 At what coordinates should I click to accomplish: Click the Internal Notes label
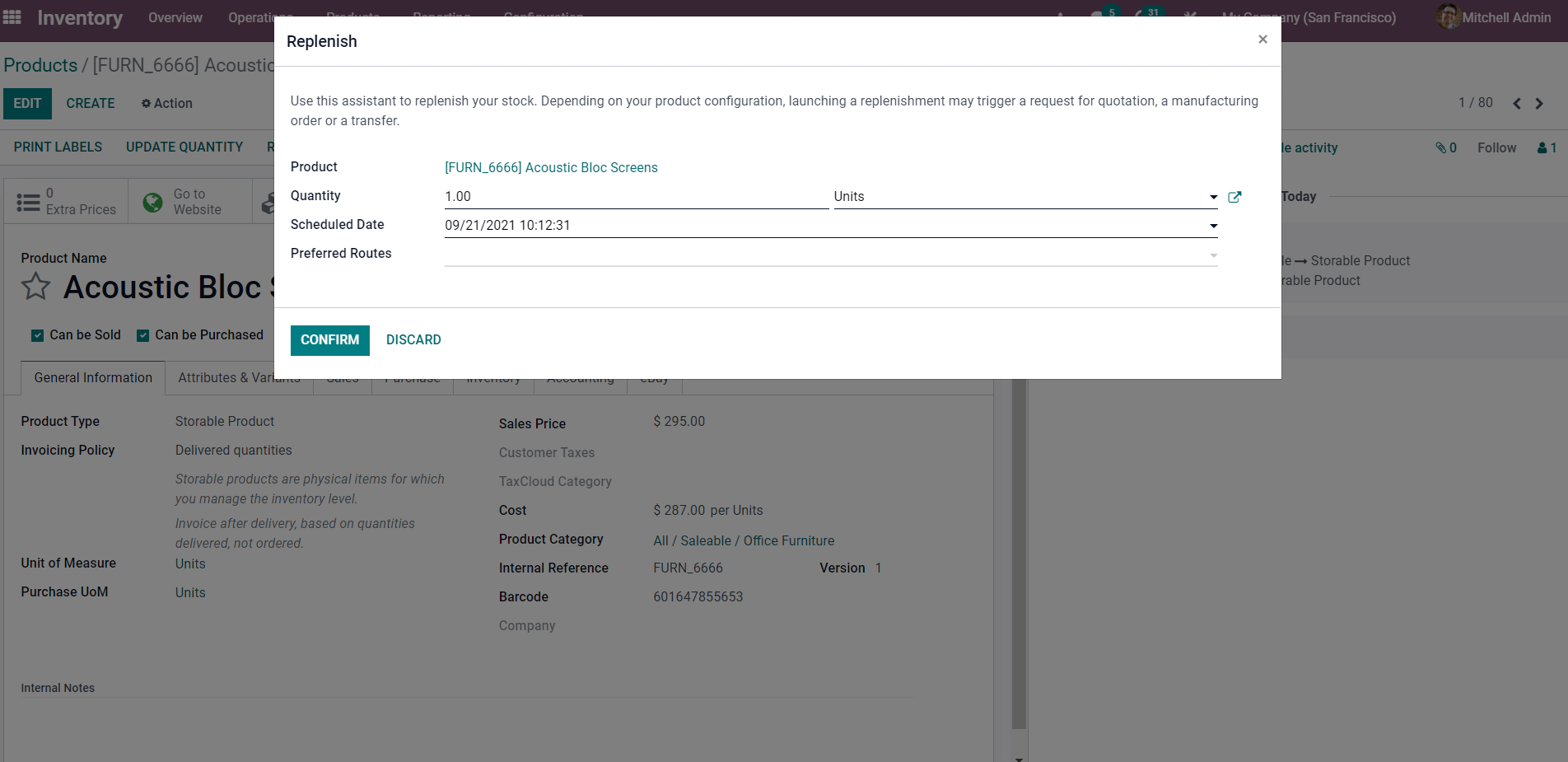(58, 688)
